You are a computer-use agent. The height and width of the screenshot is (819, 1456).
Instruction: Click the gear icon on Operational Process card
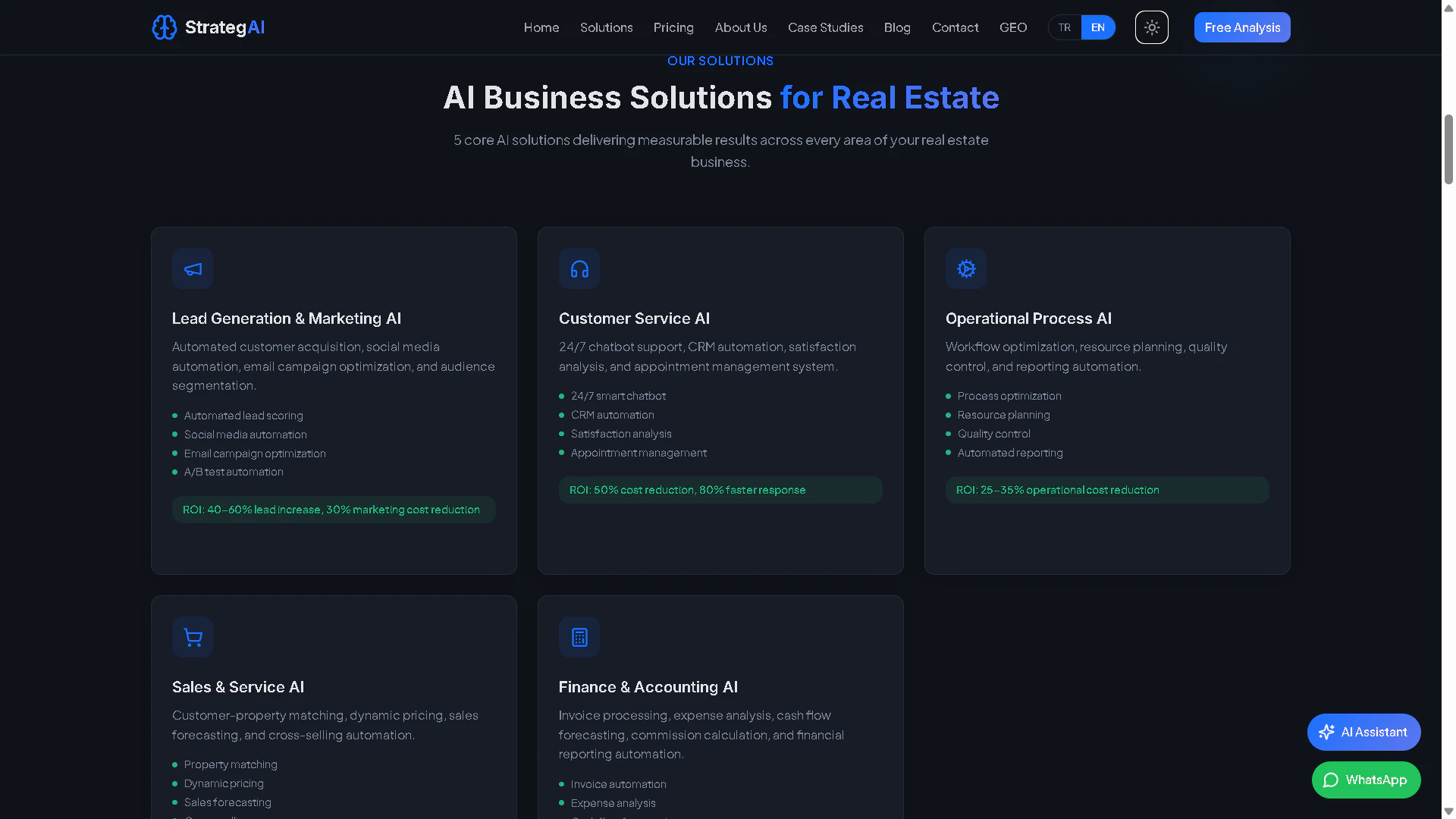(966, 268)
